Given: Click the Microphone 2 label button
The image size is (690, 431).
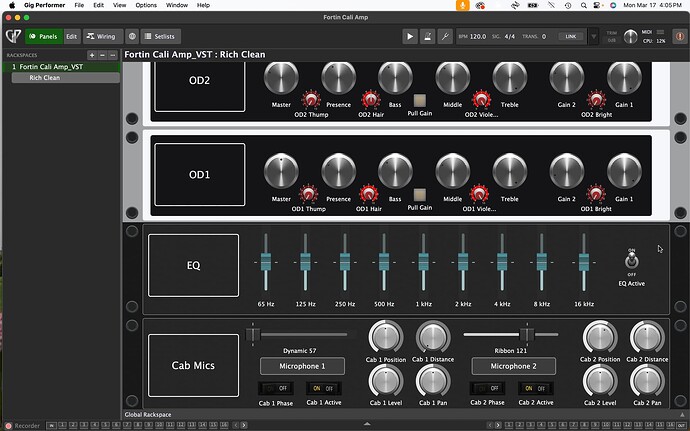Looking at the screenshot, I should click(x=514, y=366).
